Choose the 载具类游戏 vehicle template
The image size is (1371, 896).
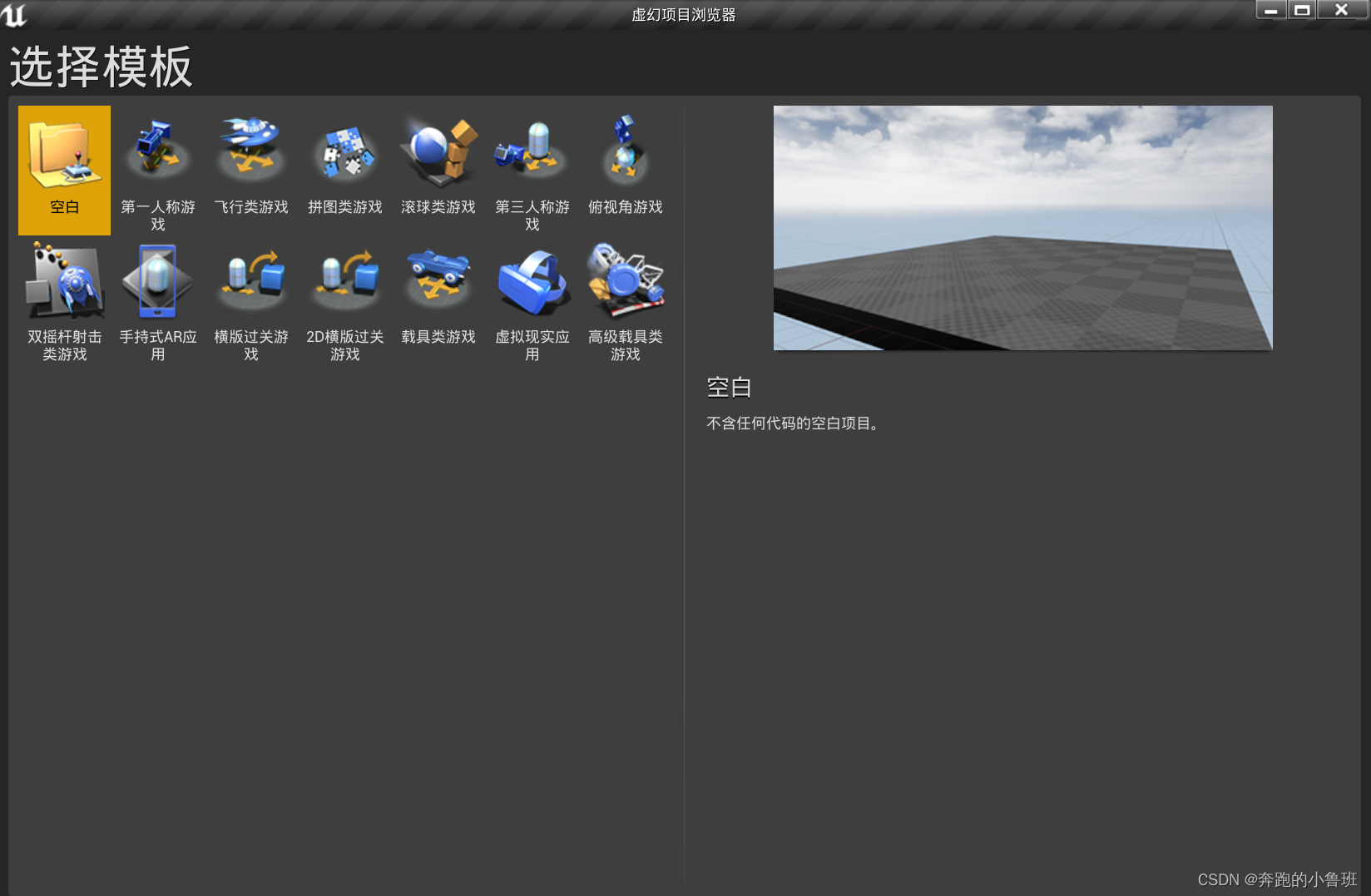point(438,299)
